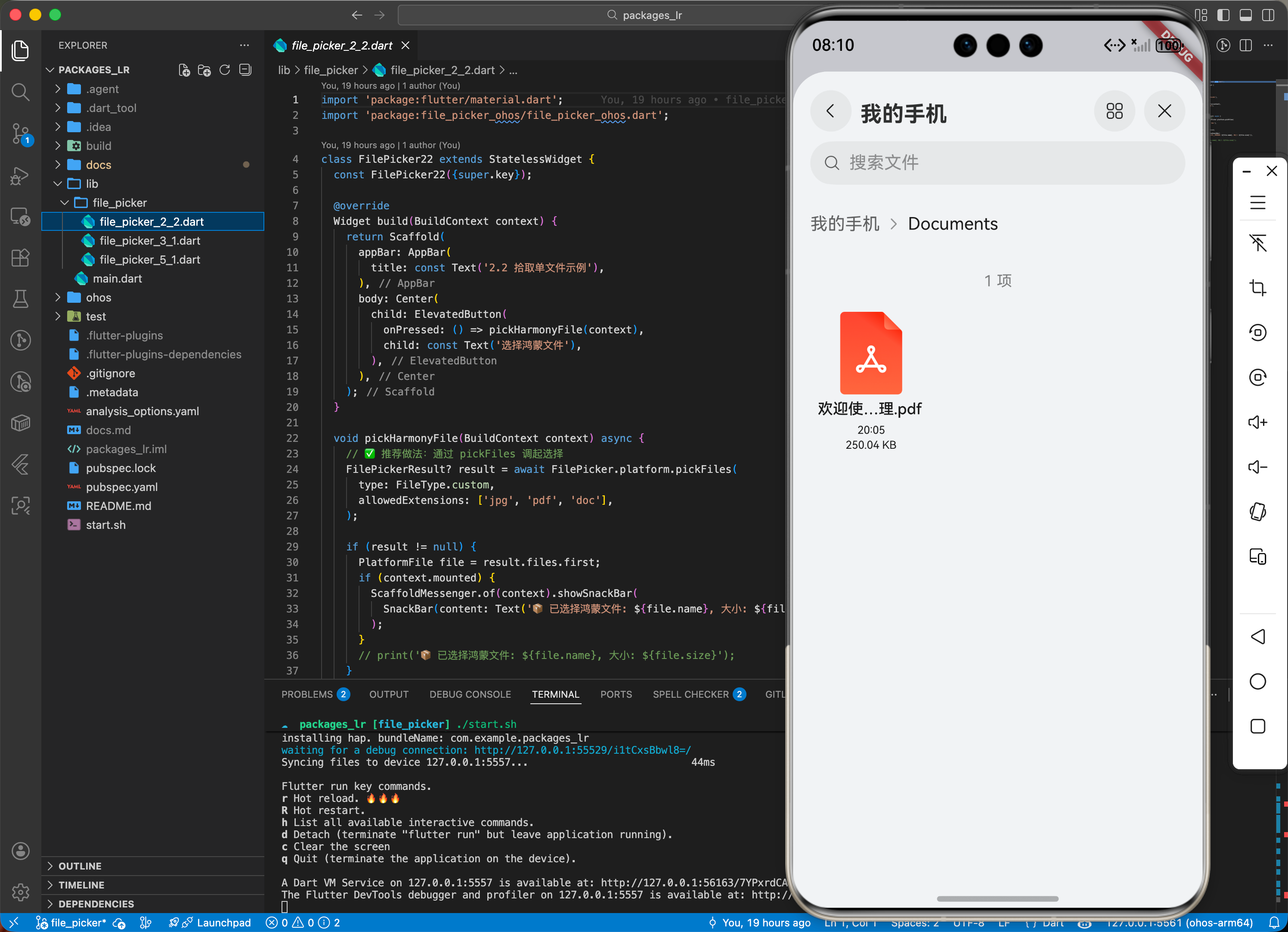Open the Extensions view icon
The image size is (1288, 932).
point(20,258)
